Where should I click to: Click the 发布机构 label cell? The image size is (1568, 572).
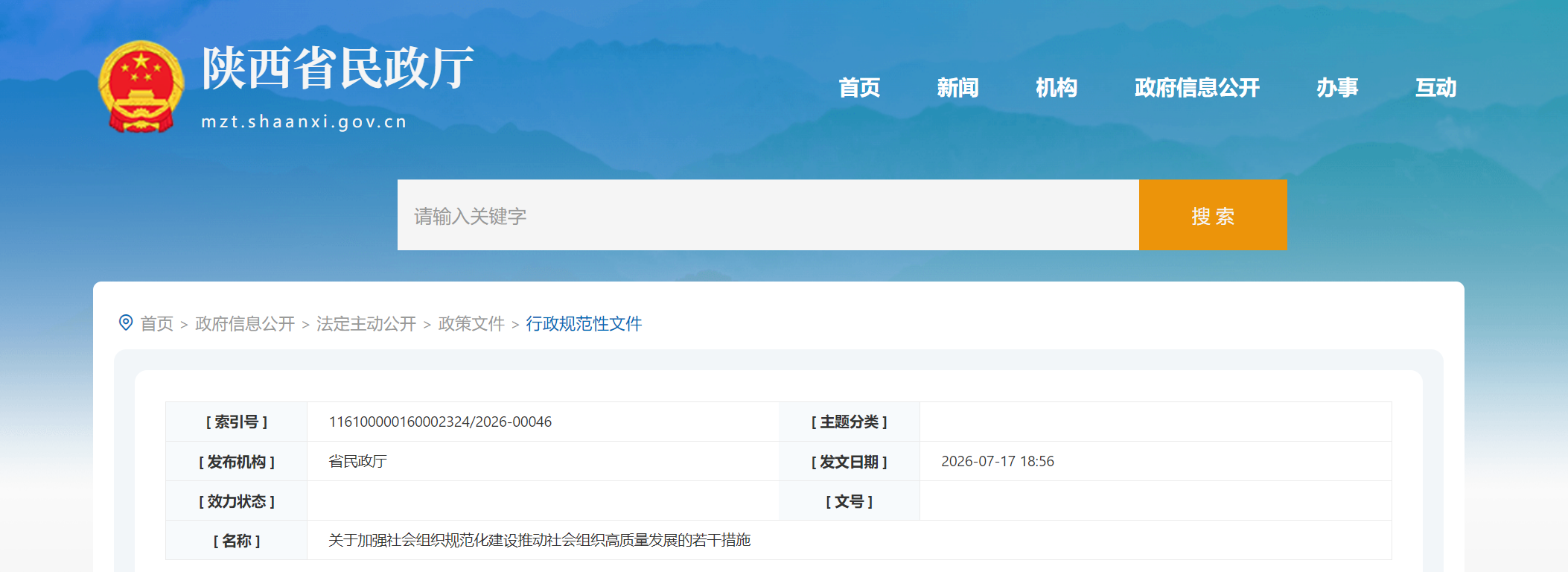pos(237,462)
